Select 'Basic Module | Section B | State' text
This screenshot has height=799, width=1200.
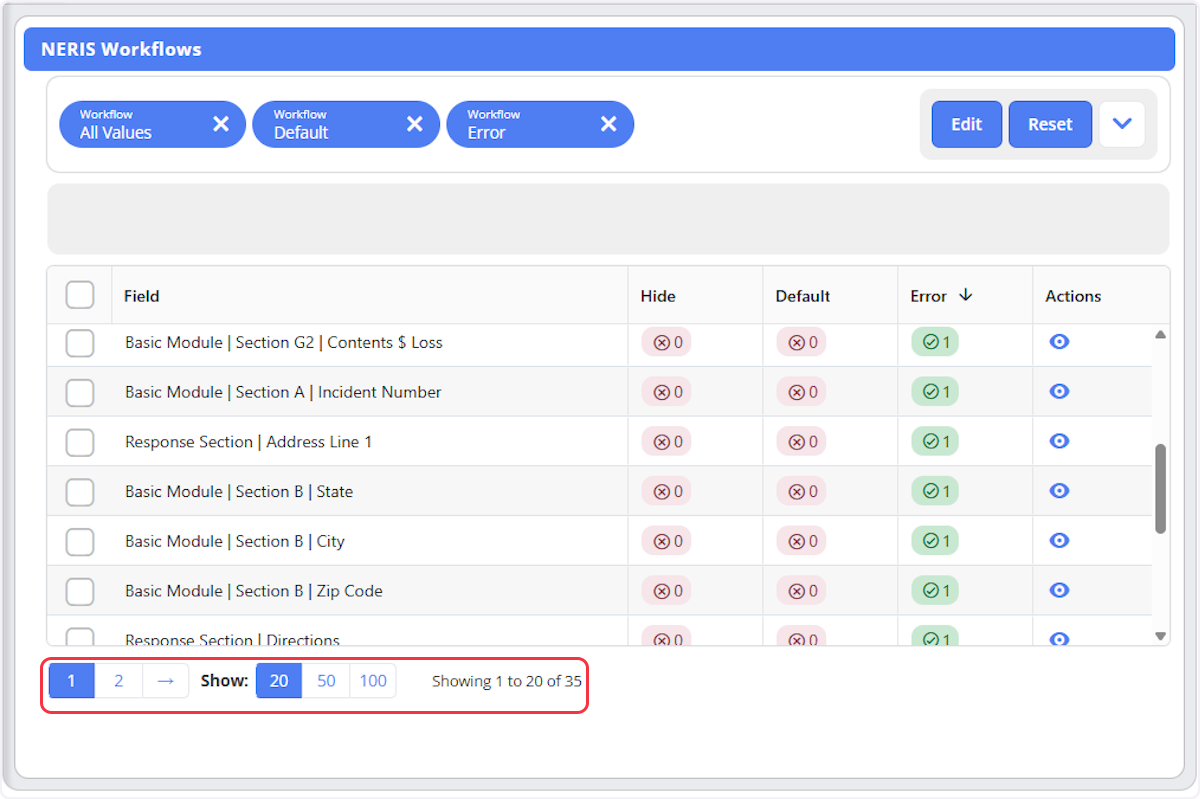[x=239, y=492]
